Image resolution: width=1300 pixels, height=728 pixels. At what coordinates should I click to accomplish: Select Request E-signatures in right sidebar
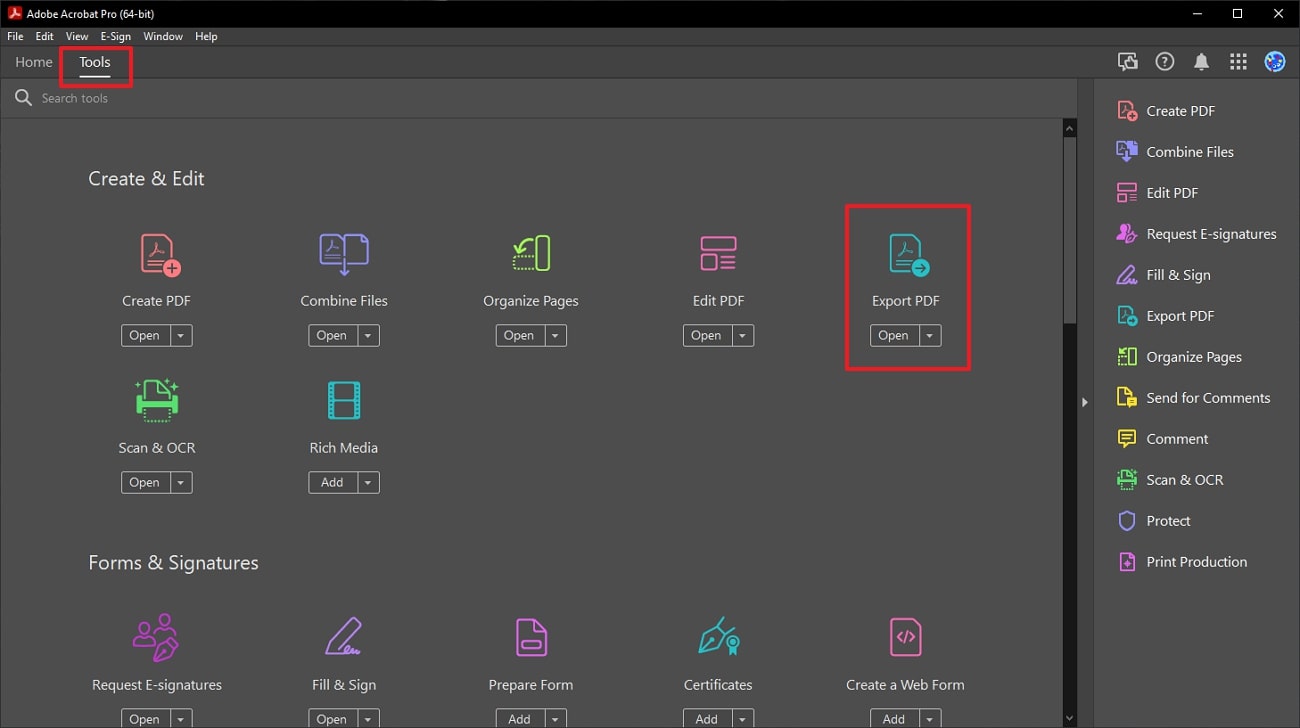click(1196, 234)
